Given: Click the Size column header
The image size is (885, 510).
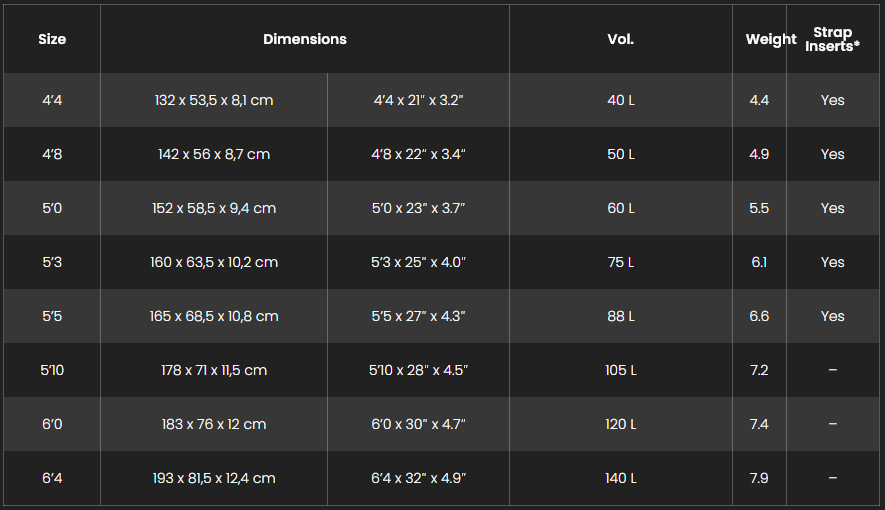Looking at the screenshot, I should point(52,39).
